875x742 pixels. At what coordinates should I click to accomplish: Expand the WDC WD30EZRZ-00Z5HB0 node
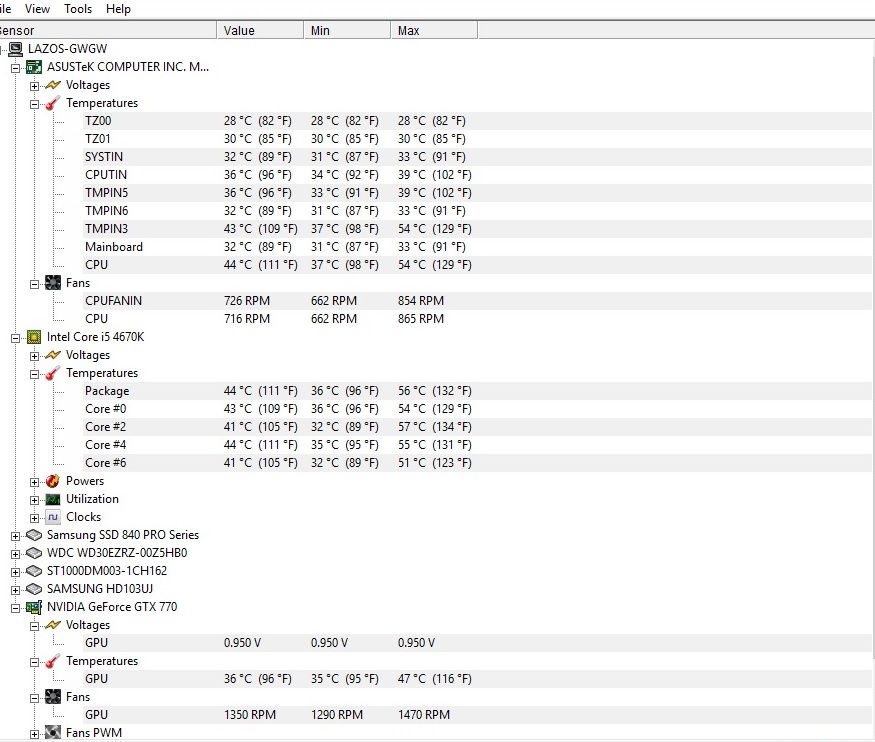coord(16,554)
